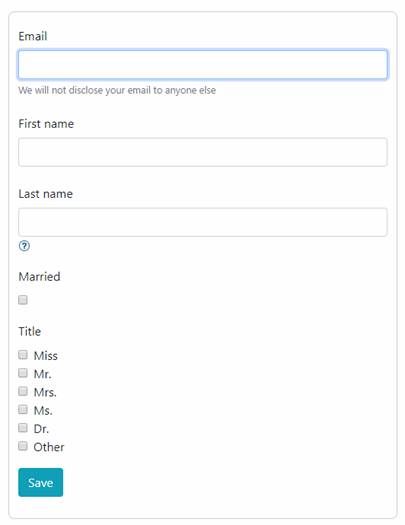405x525 pixels.
Task: Click the Title group heading
Action: coord(30,331)
